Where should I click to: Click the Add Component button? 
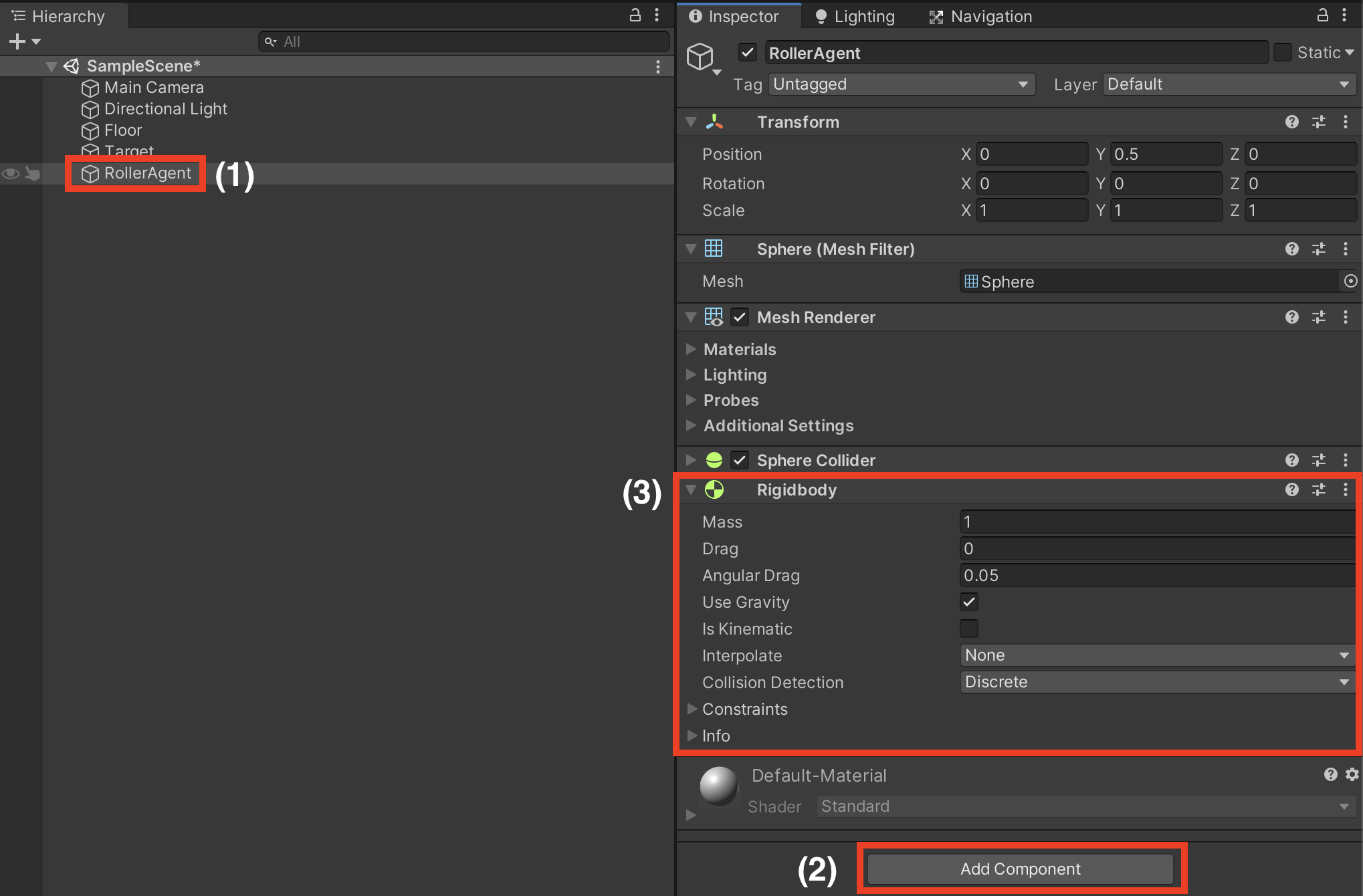(1021, 869)
